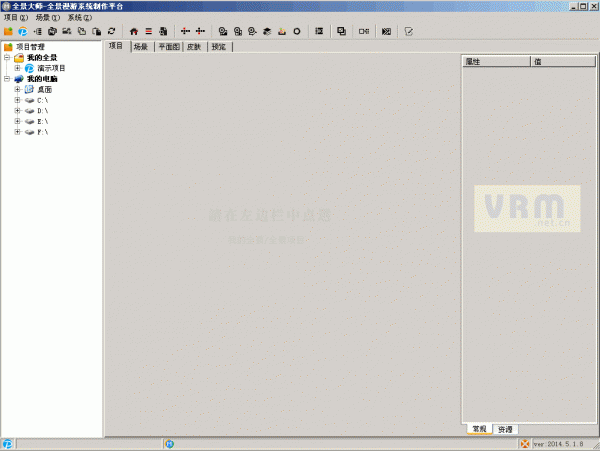Expand the 演示项目 tree node
The height and width of the screenshot is (451, 600).
(17, 68)
